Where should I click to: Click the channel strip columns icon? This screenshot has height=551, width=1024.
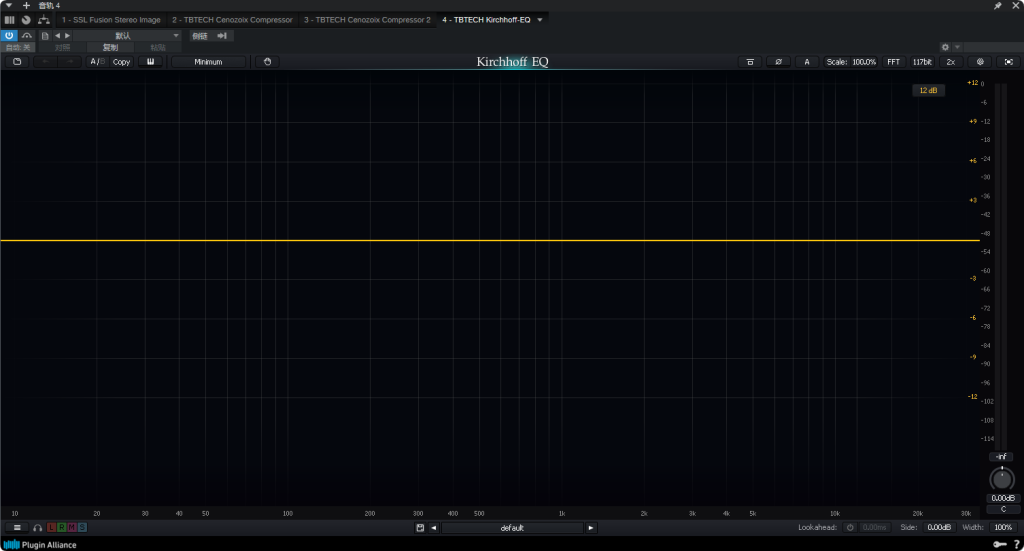9,20
